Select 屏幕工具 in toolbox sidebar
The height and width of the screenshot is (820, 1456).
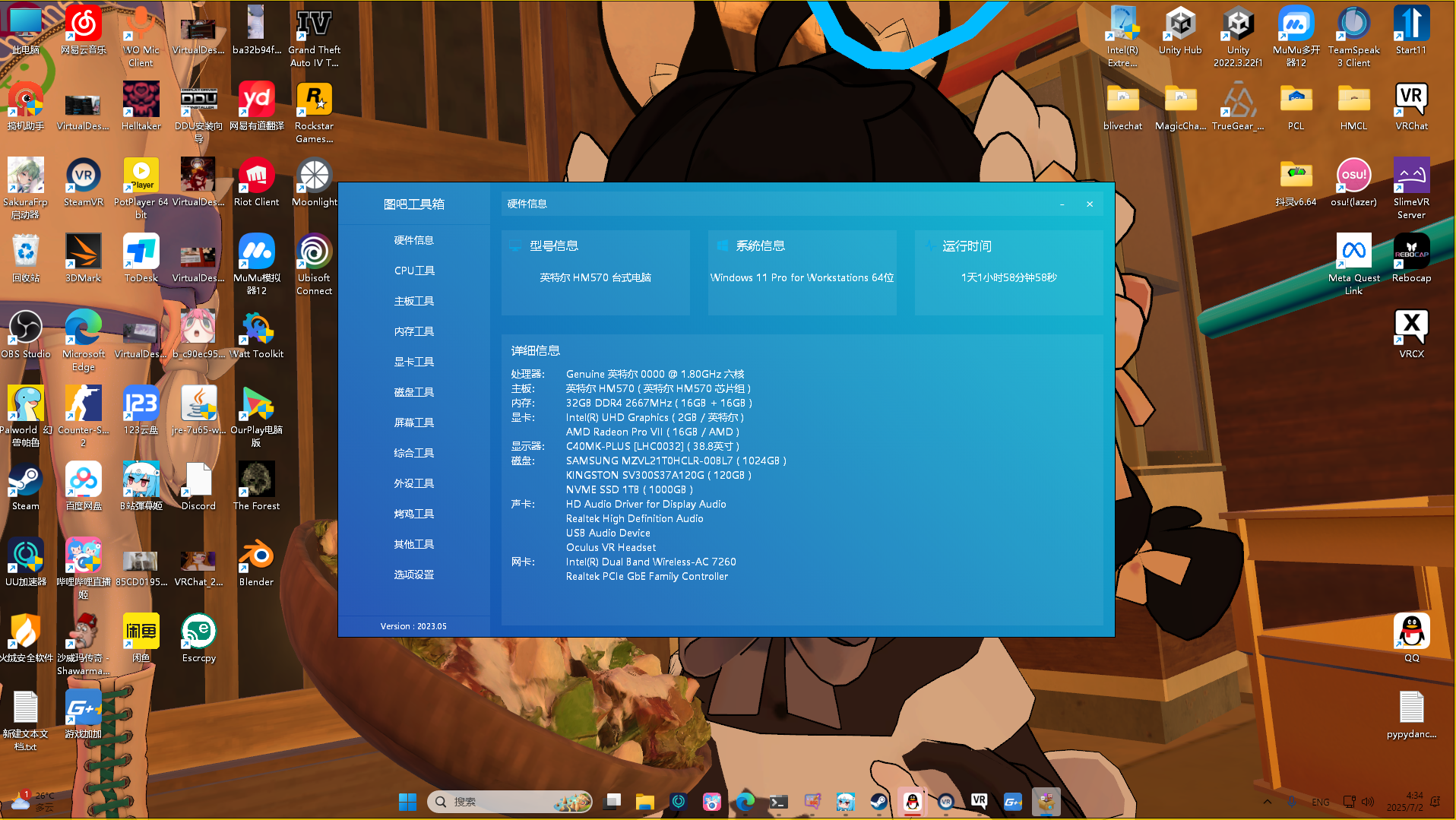click(414, 423)
